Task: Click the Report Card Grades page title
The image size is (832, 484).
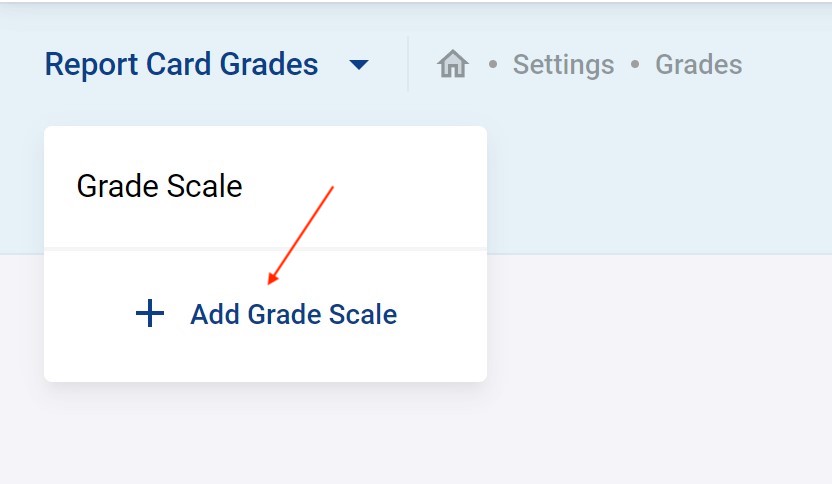Action: [181, 65]
